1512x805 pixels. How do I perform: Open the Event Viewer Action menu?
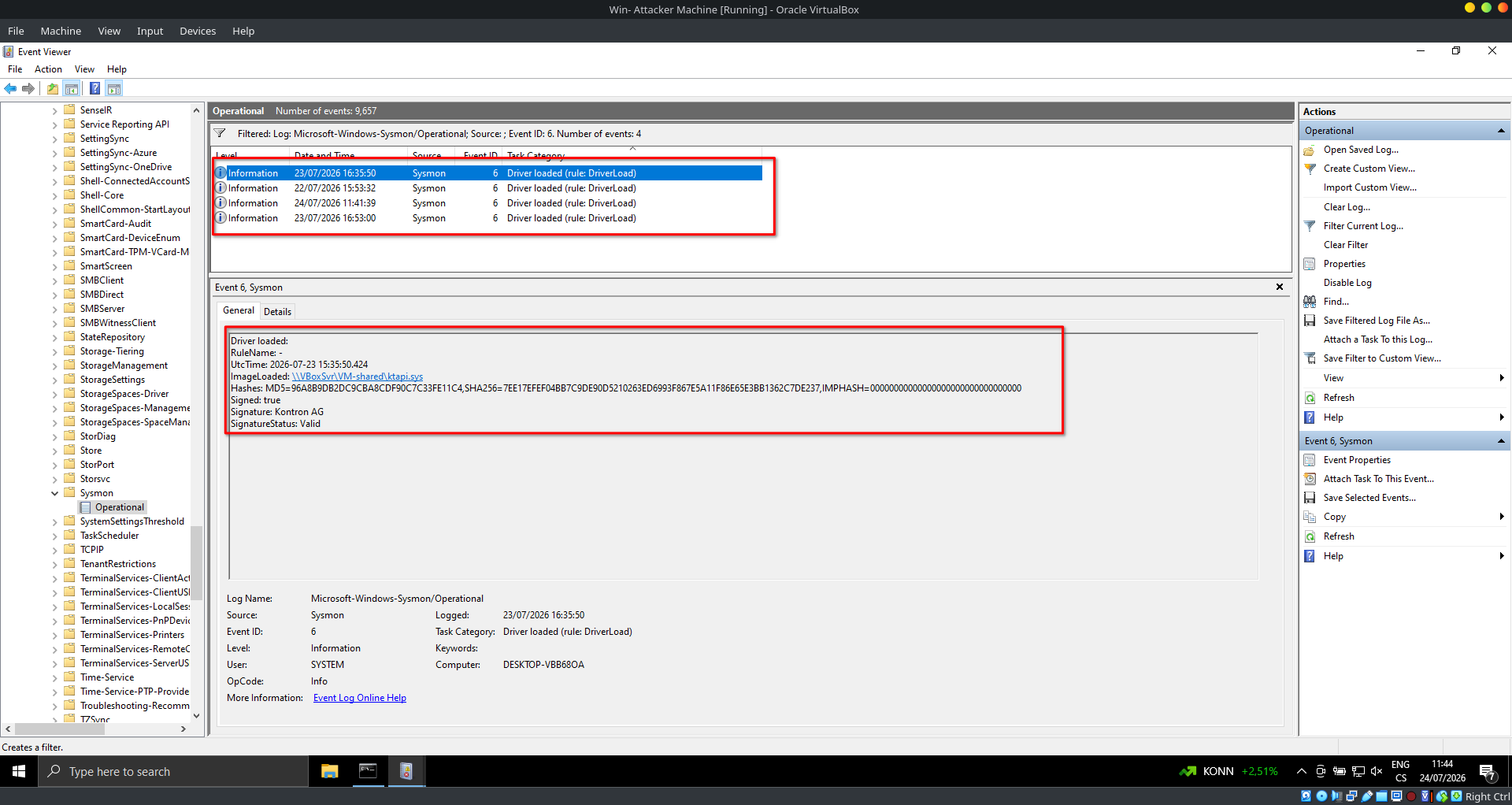click(x=48, y=69)
